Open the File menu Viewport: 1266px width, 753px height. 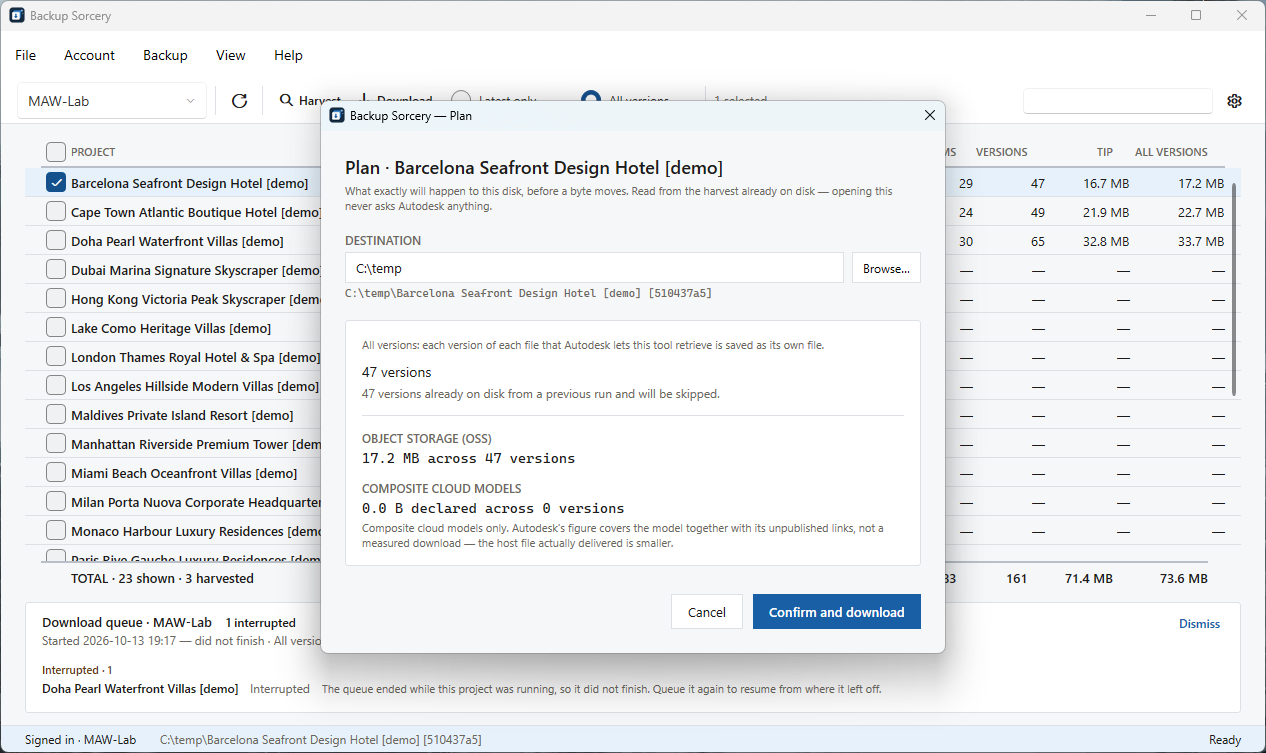coord(26,55)
